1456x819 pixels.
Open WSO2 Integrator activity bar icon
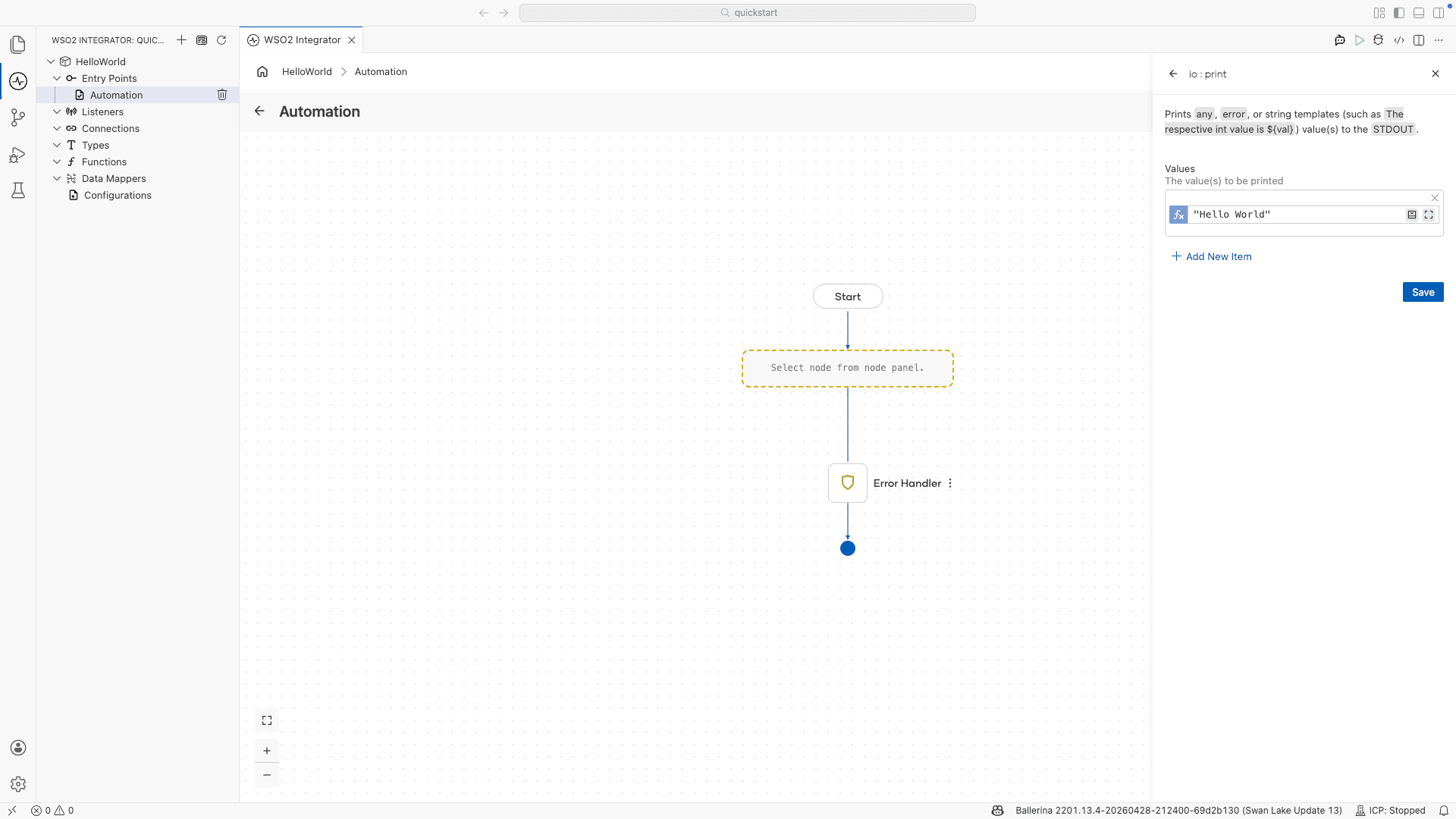pyautogui.click(x=18, y=81)
